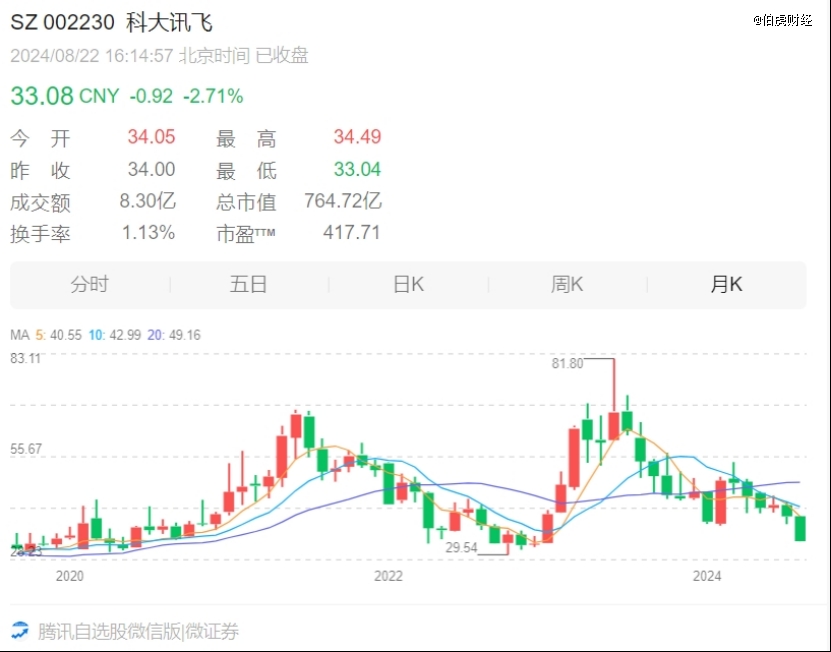Click the 2020 x-axis year label

click(70, 576)
